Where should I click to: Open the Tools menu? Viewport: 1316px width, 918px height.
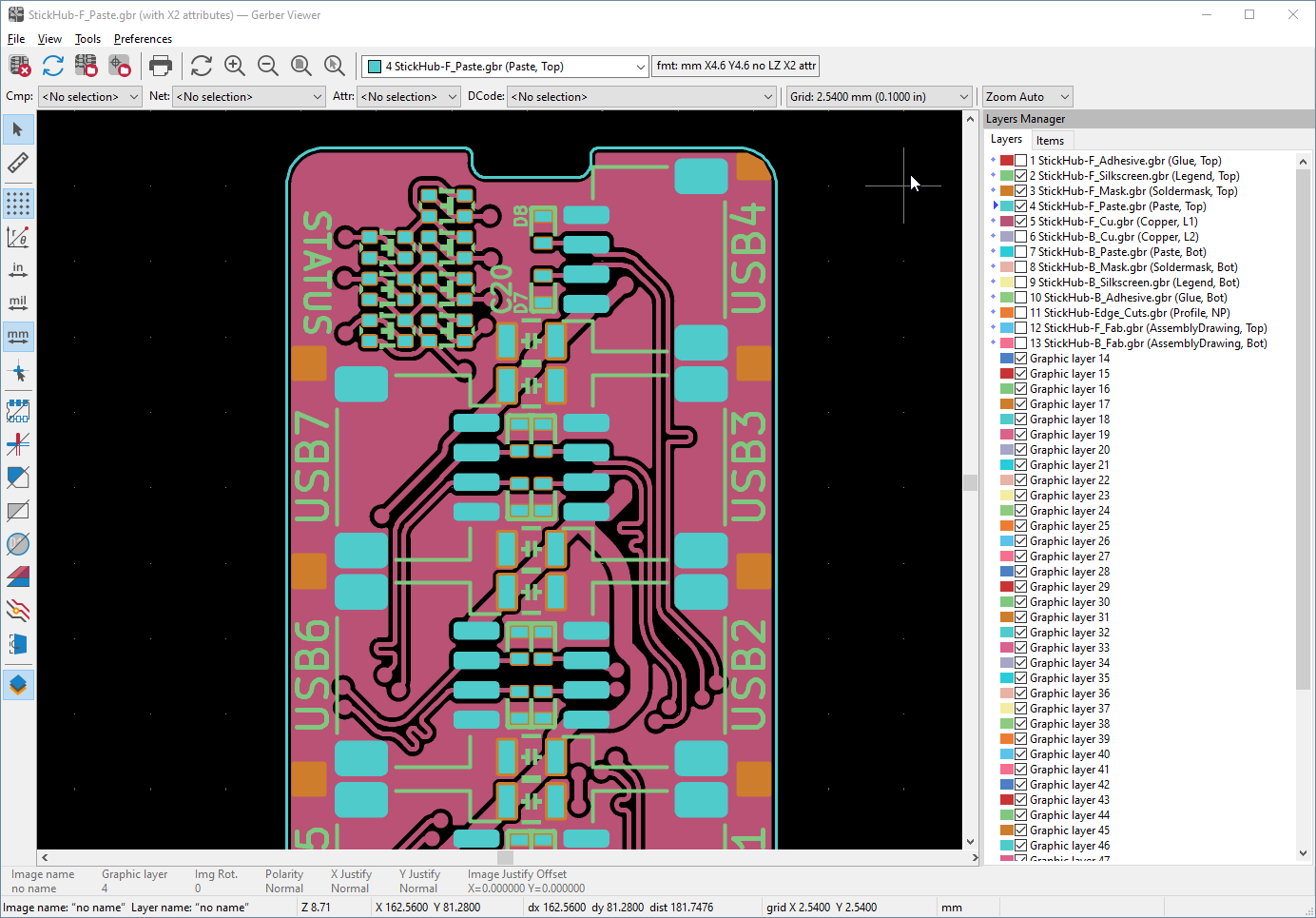[87, 39]
